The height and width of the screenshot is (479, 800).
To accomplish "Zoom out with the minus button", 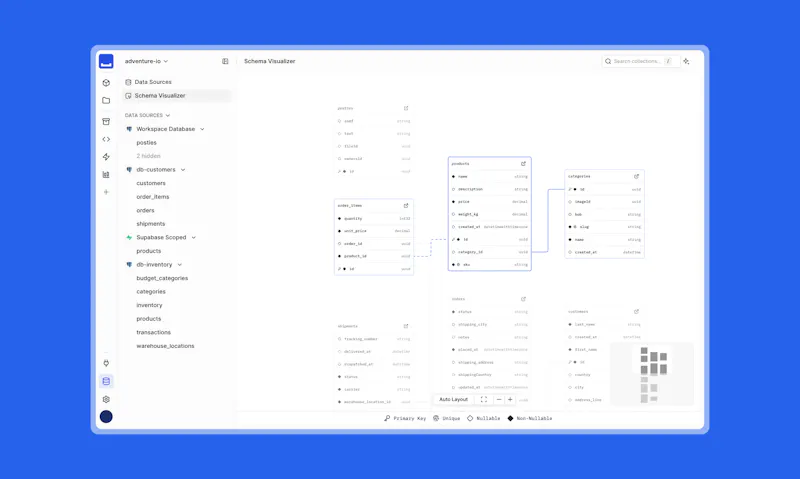I will pos(499,399).
